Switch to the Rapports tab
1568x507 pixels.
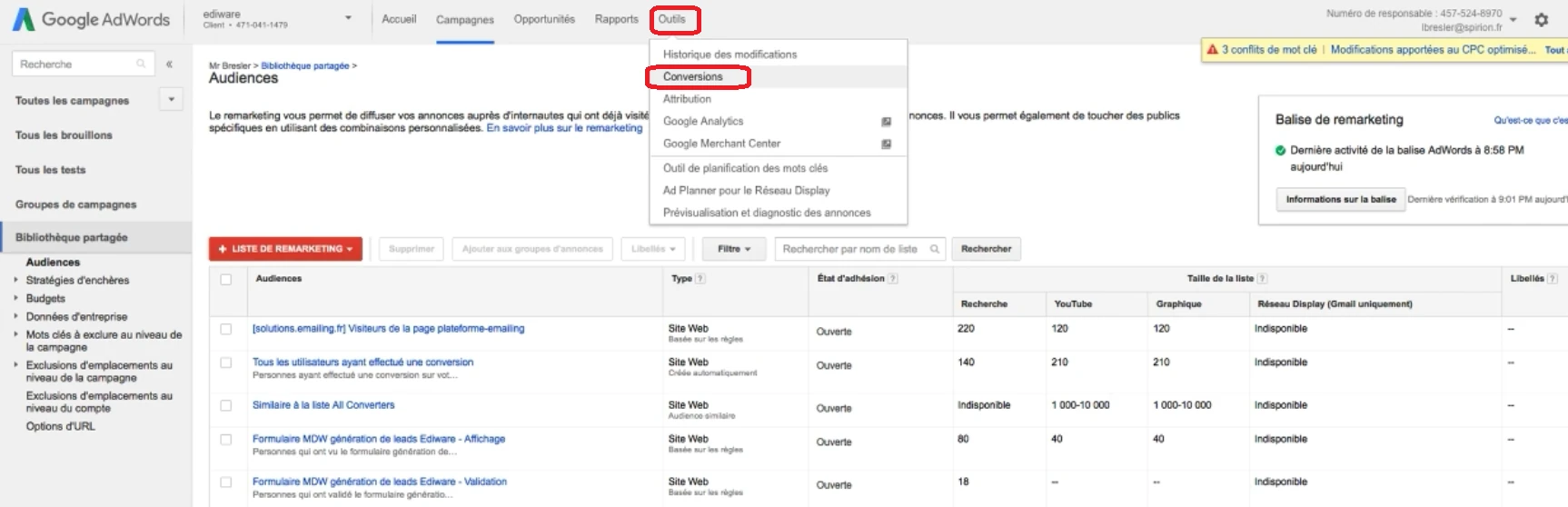click(x=616, y=19)
